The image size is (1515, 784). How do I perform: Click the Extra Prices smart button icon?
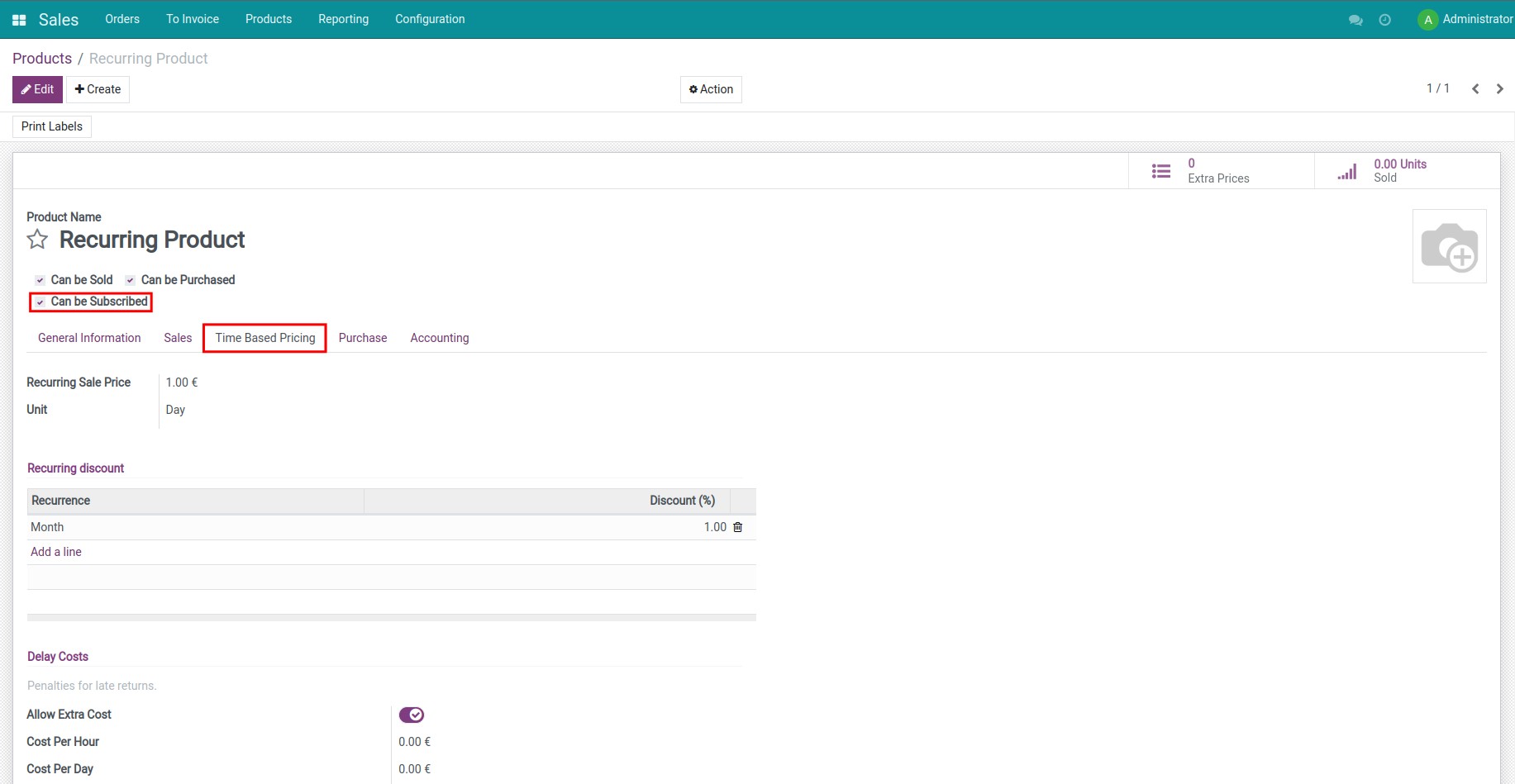(x=1160, y=170)
